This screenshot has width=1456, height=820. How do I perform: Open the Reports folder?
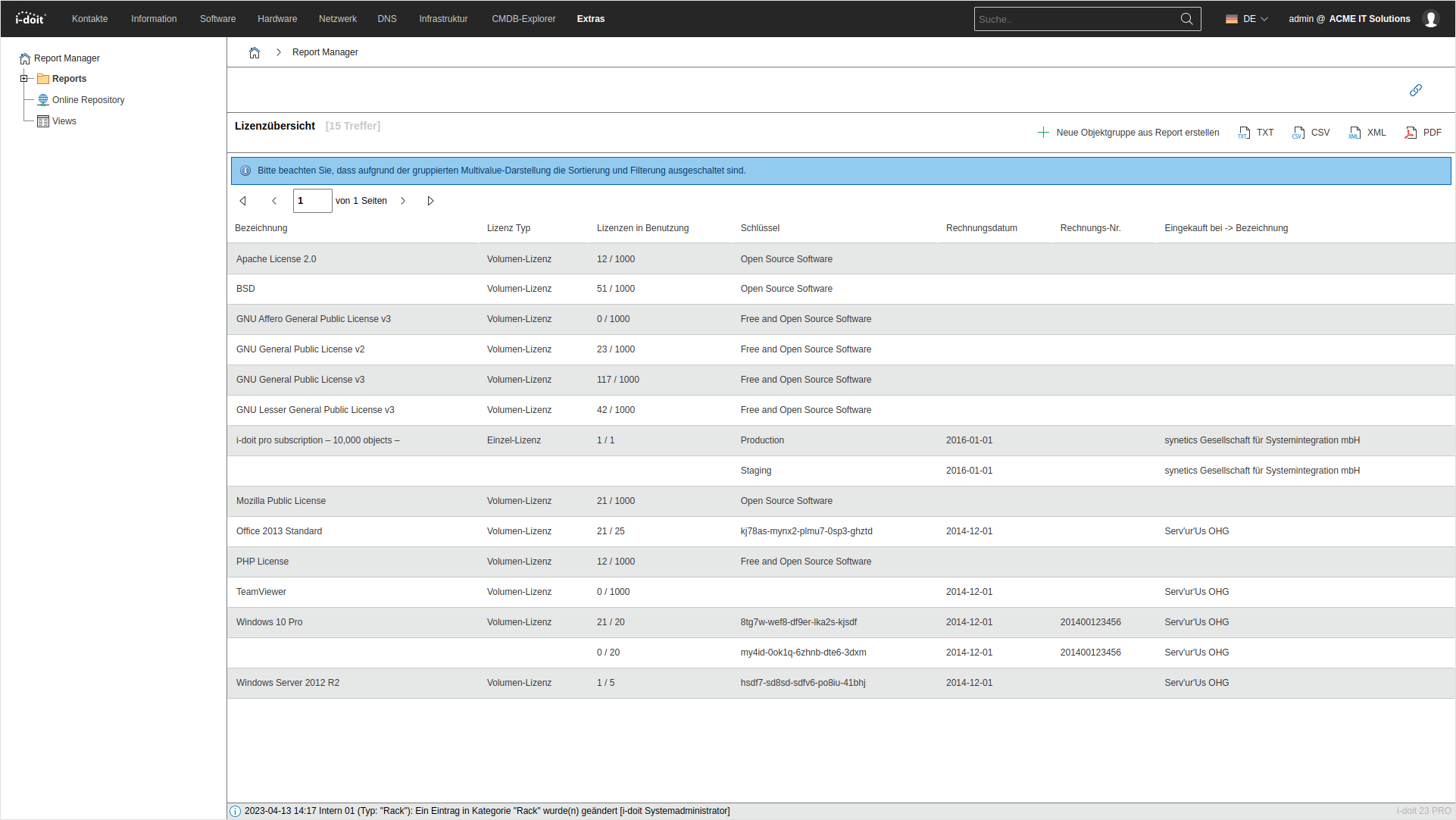tap(69, 79)
